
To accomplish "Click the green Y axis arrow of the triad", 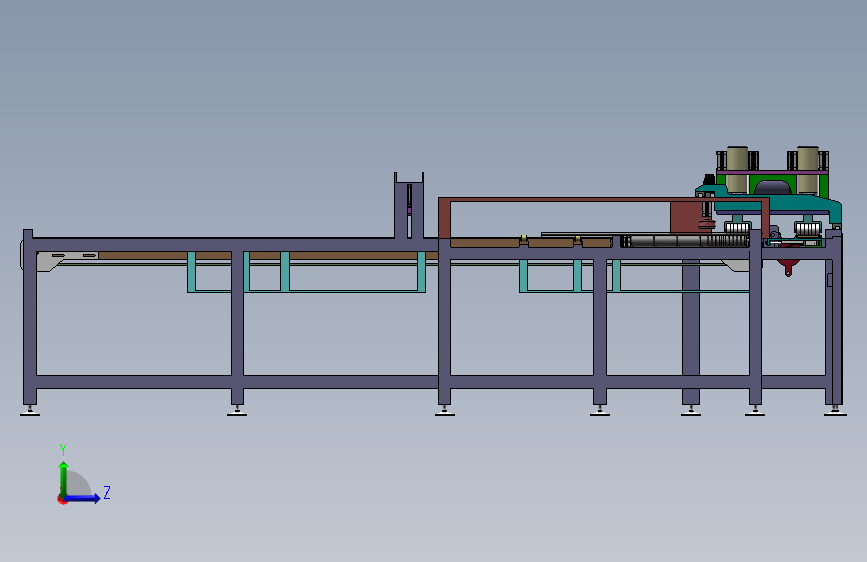I will (x=64, y=479).
